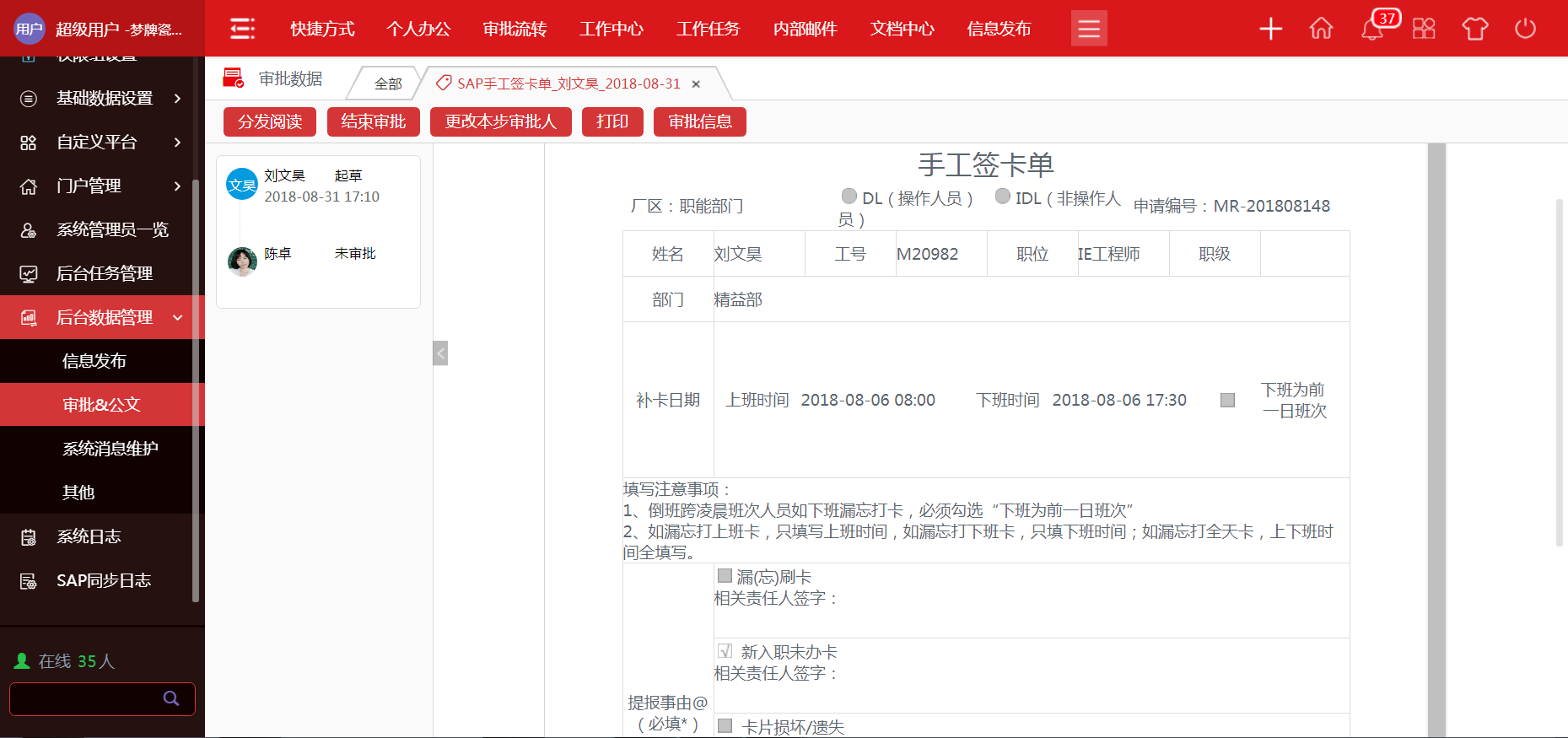Open the four-squares apps grid icon
Image resolution: width=1568 pixels, height=738 pixels.
pos(1424,29)
